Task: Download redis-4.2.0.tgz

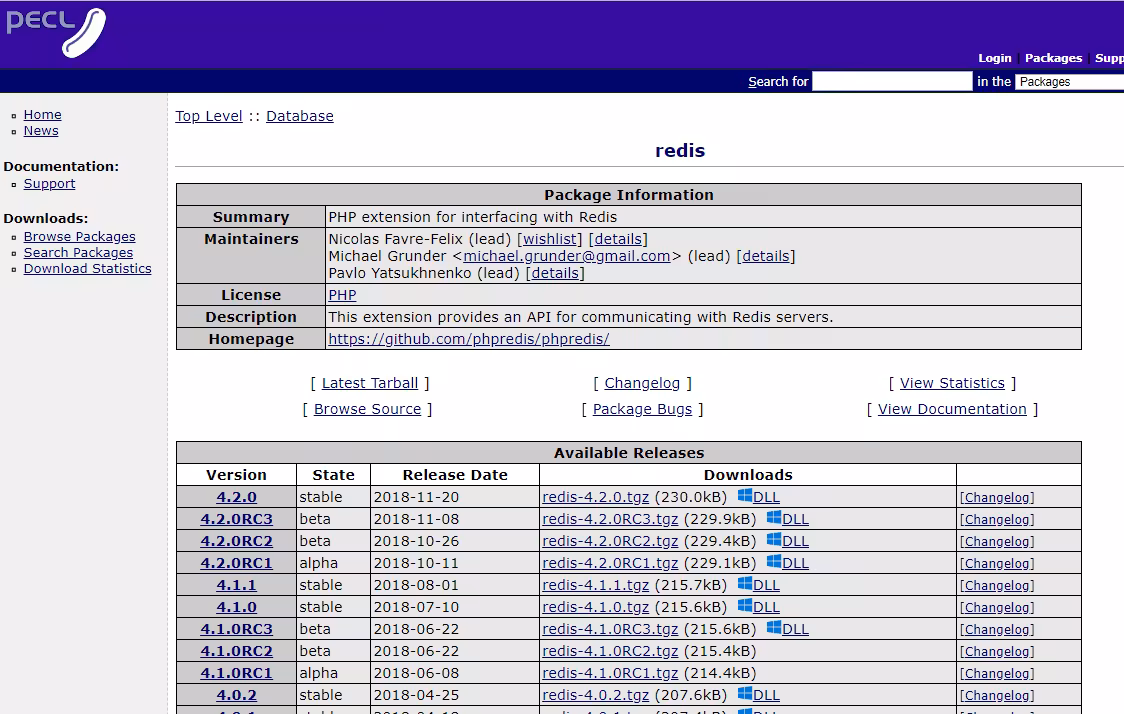Action: [x=596, y=497]
